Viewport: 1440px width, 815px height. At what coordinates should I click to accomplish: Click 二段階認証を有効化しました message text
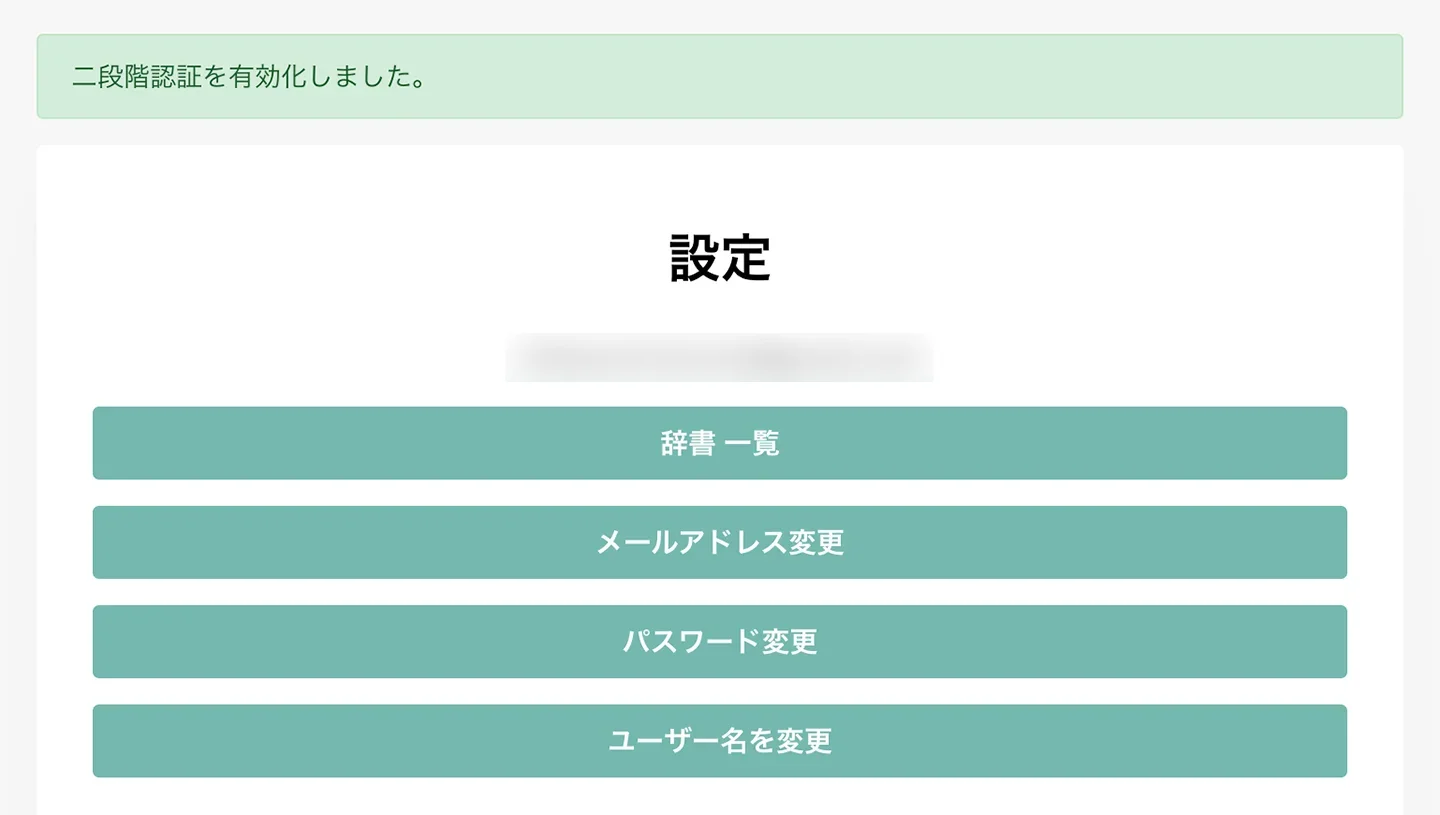[x=247, y=77]
